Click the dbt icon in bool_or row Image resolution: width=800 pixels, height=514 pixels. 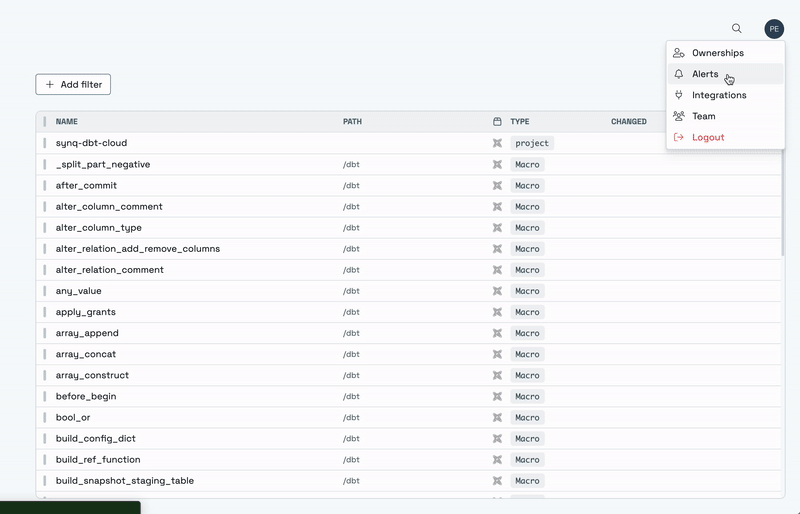(497, 418)
